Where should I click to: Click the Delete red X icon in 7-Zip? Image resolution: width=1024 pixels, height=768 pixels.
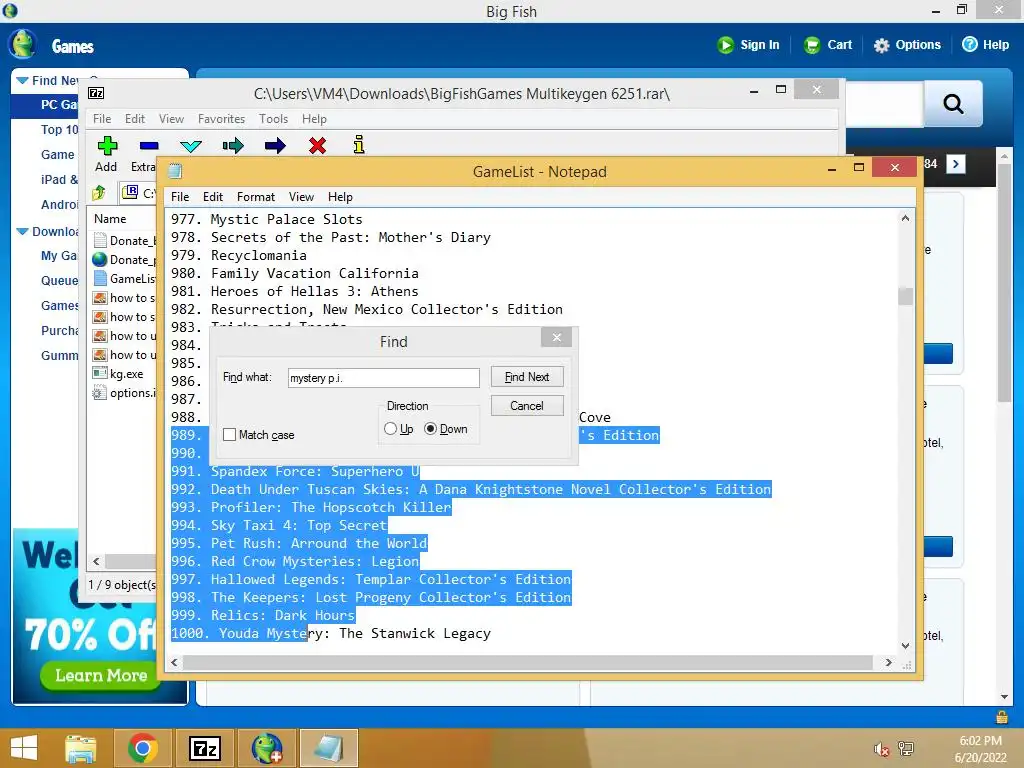pyautogui.click(x=317, y=145)
